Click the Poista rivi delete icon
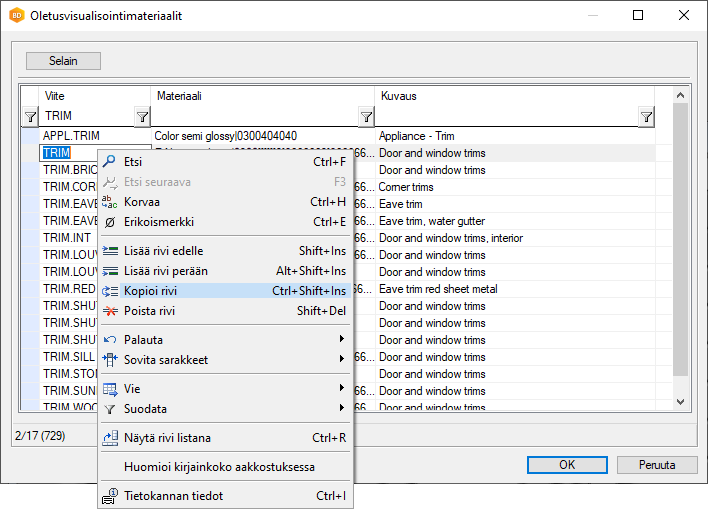 coord(111,311)
